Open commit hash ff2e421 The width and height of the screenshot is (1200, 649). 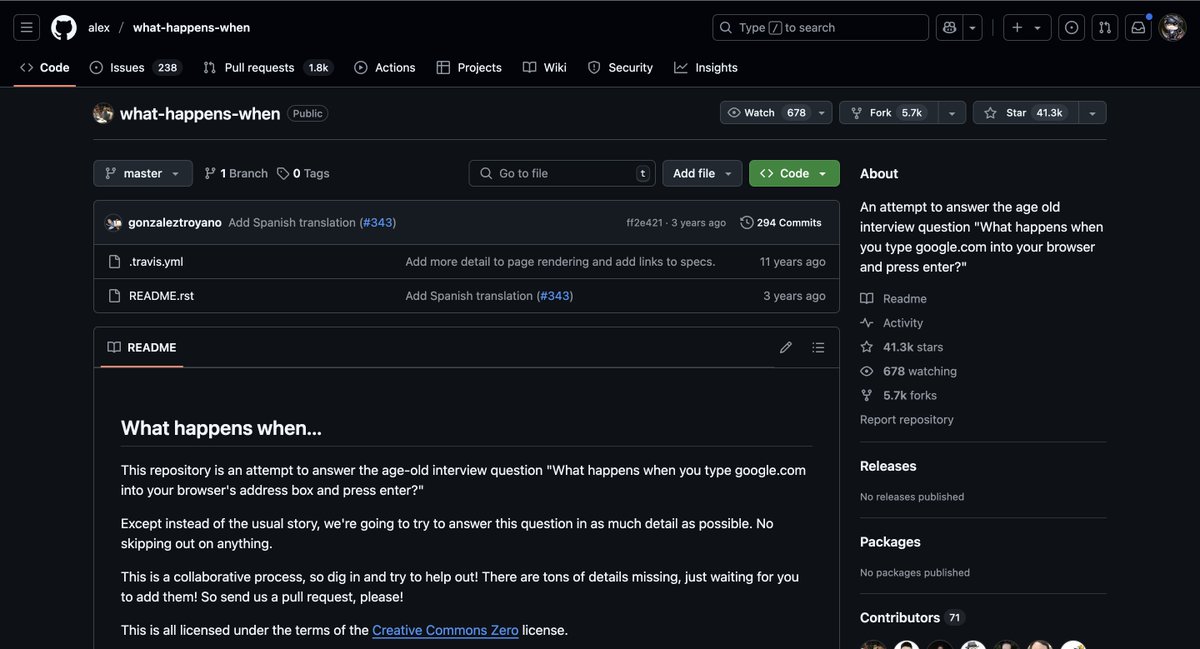[644, 223]
